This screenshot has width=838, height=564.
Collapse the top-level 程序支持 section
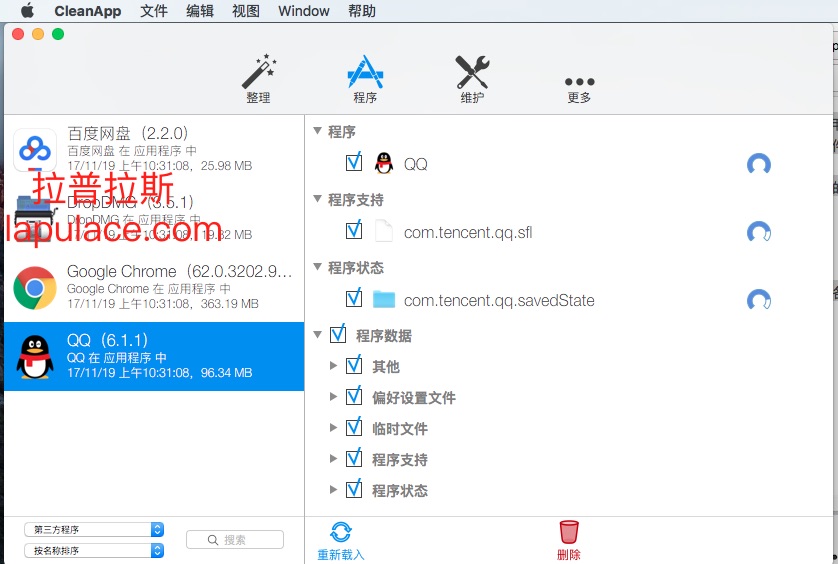click(317, 199)
